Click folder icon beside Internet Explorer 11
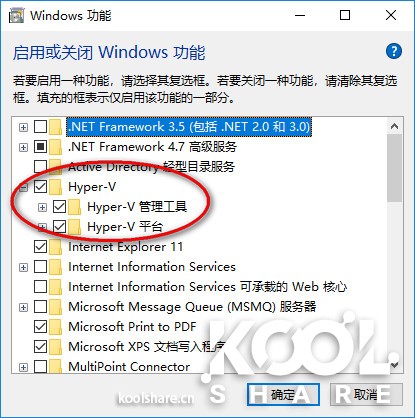 (x=55, y=247)
